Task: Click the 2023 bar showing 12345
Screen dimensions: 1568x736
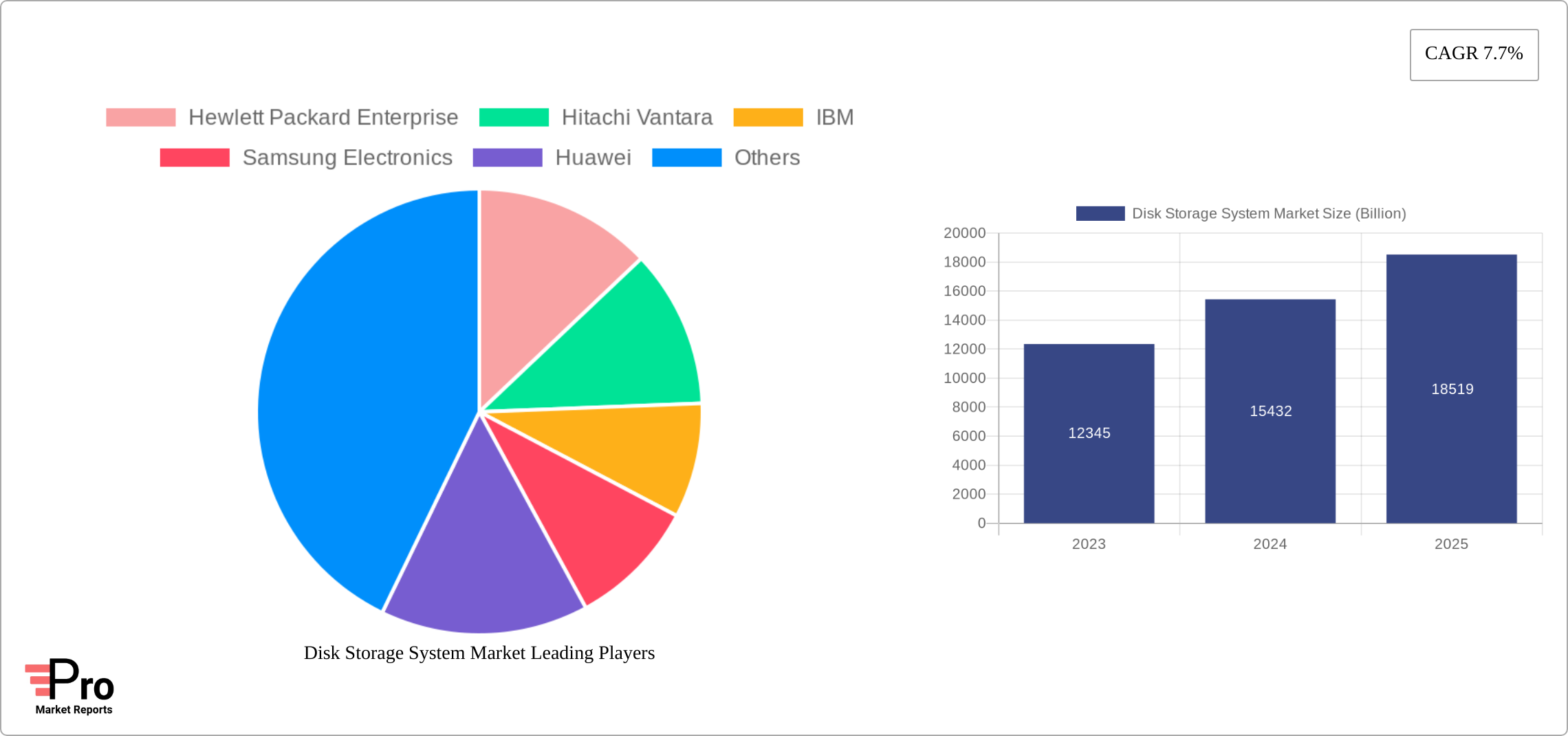Action: tap(1089, 433)
